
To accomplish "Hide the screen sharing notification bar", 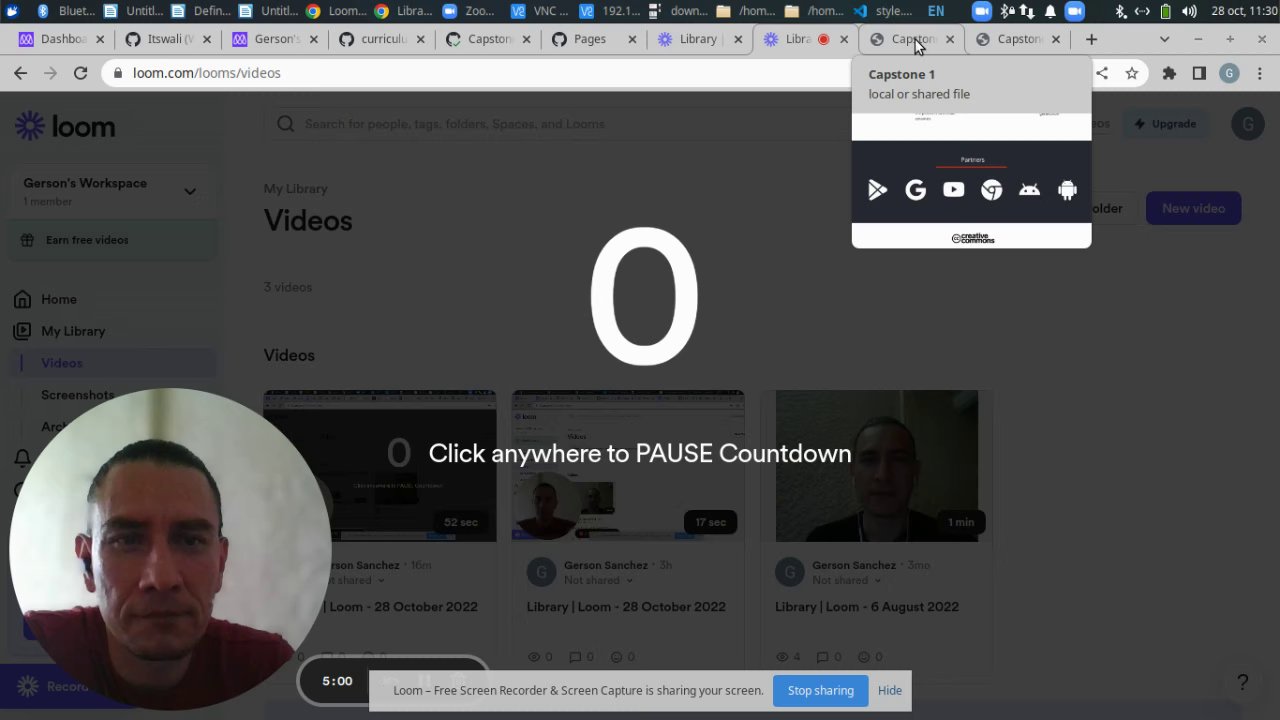I will click(889, 690).
